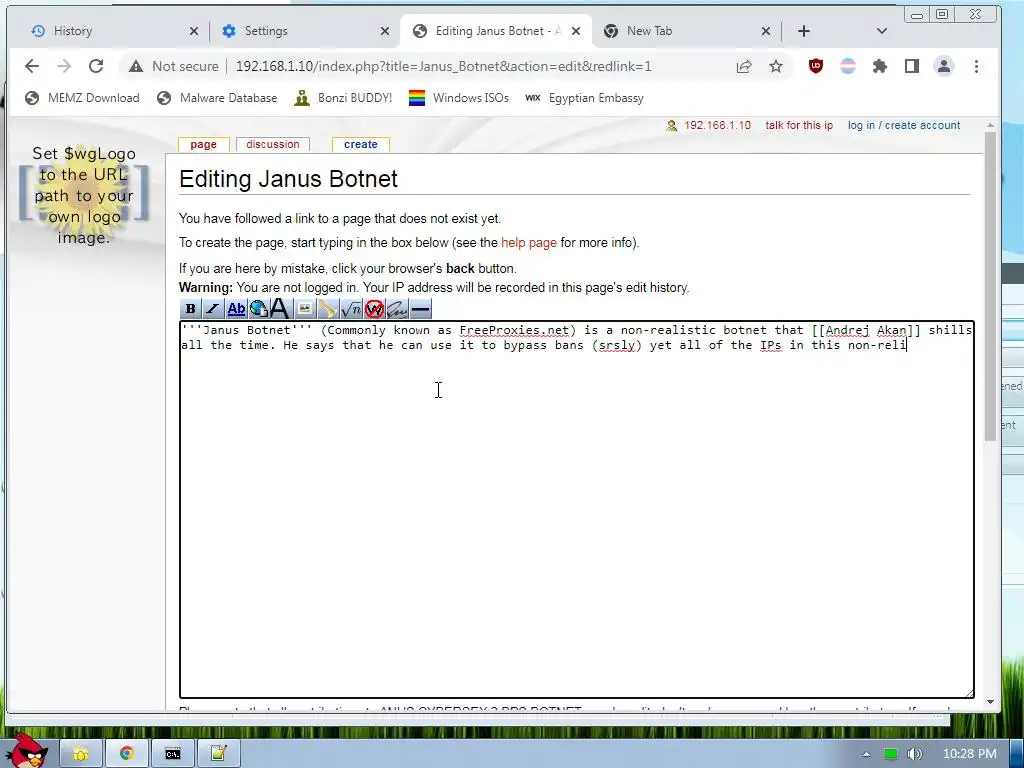
Task: Open the MEMZ Download bookmark
Action: [x=82, y=98]
